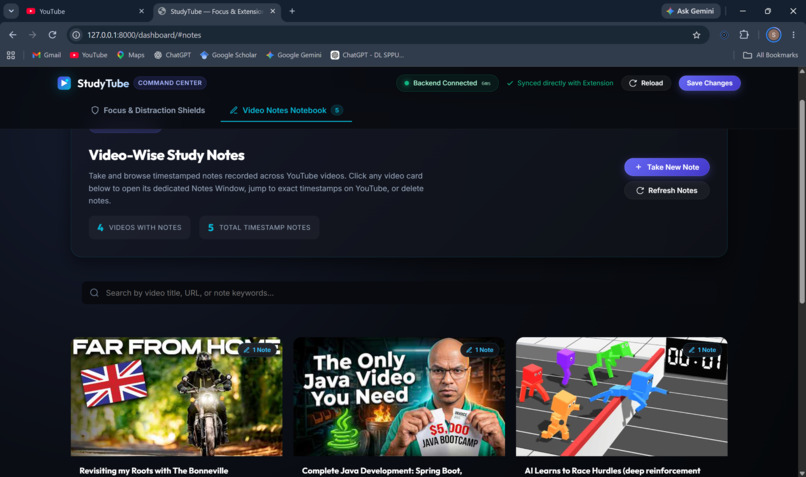806x477 pixels.
Task: Open the Far From Home Bonneville video card
Action: coord(176,396)
